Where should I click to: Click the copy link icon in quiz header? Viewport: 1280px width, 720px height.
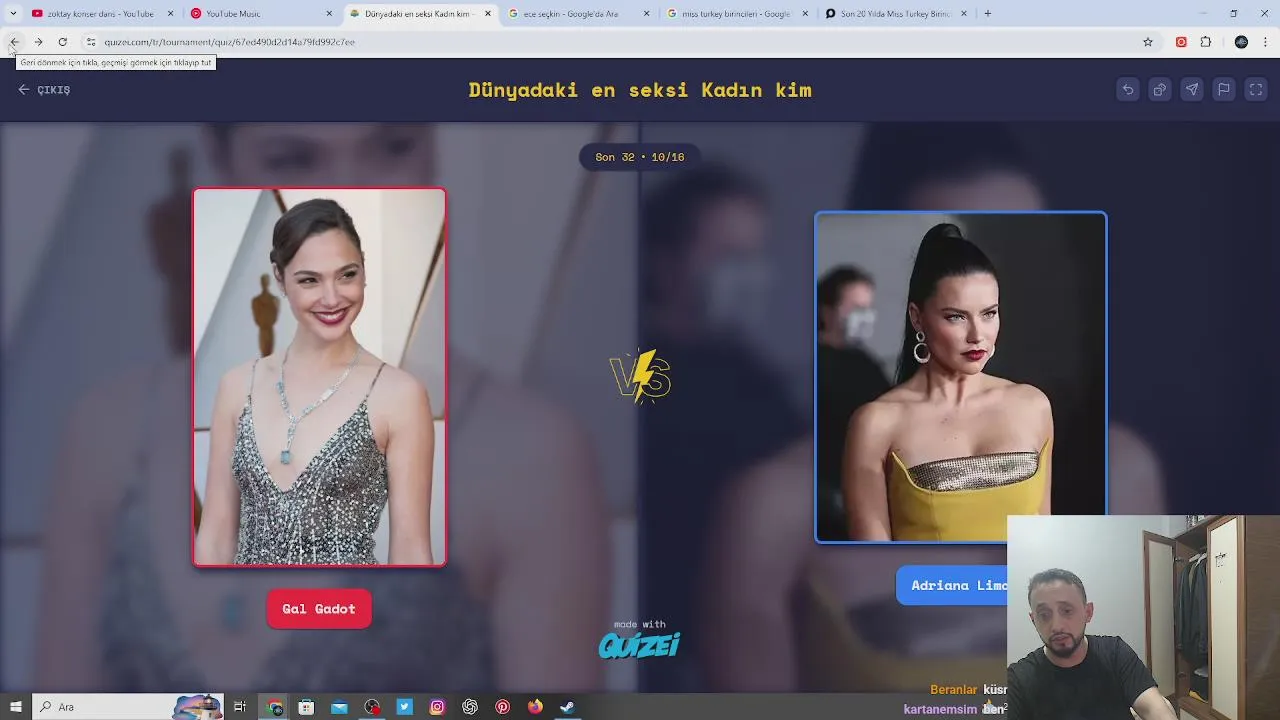click(x=1160, y=89)
